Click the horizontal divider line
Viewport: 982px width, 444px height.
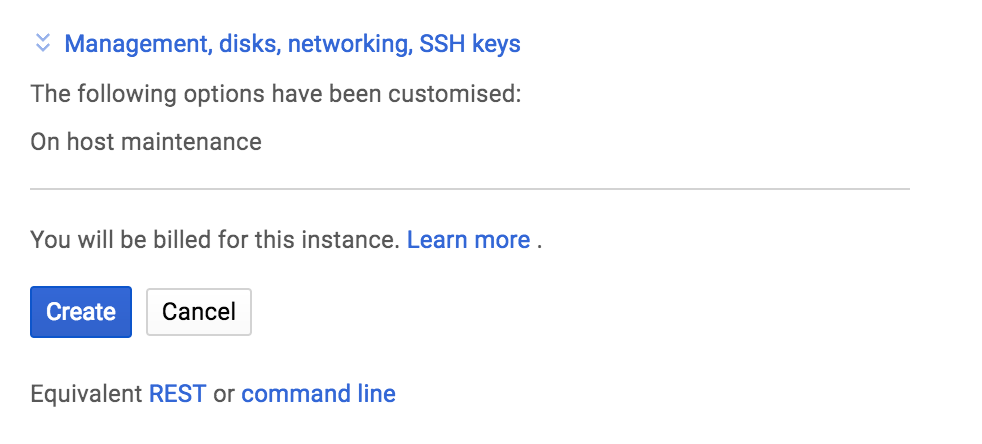click(x=470, y=188)
